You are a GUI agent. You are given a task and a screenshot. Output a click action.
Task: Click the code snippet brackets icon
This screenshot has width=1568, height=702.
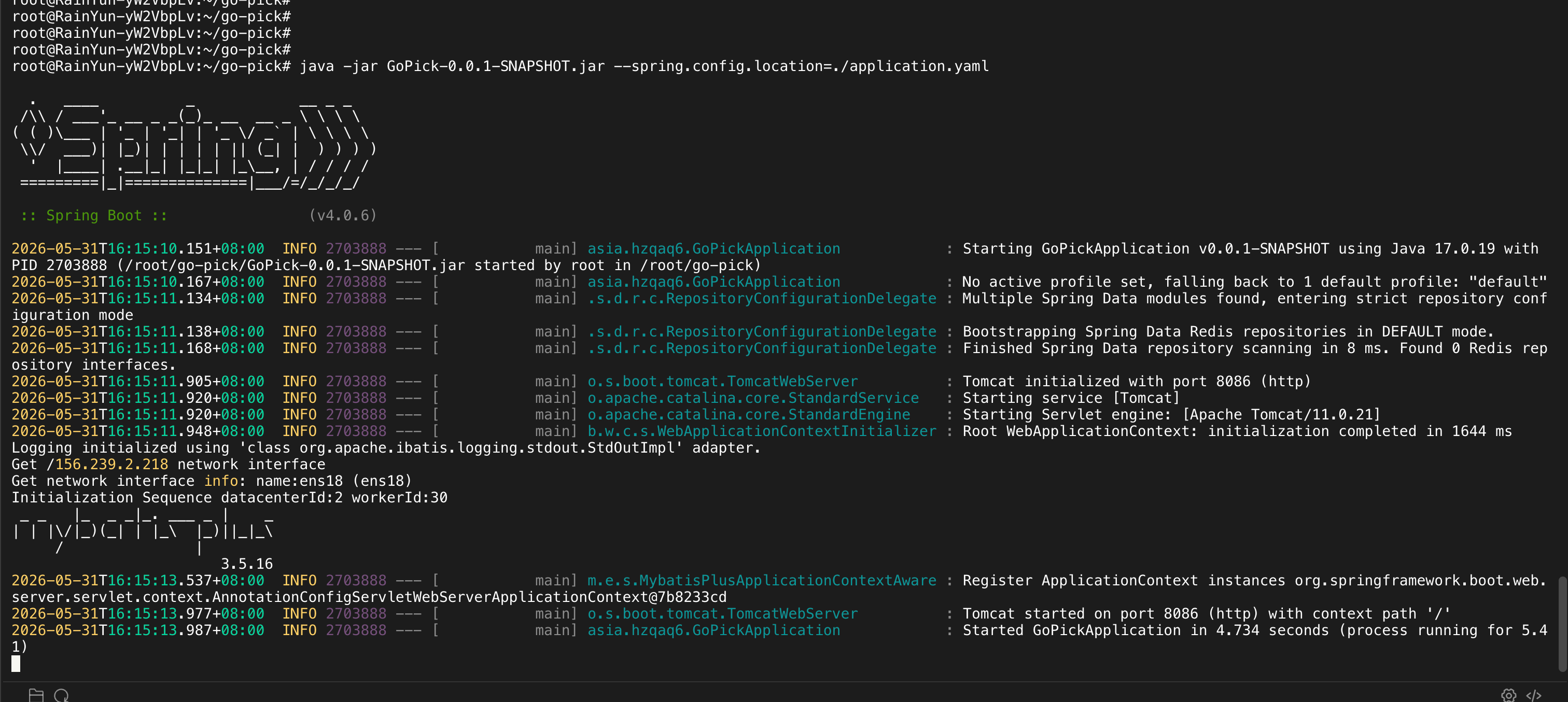pyautogui.click(x=1534, y=695)
